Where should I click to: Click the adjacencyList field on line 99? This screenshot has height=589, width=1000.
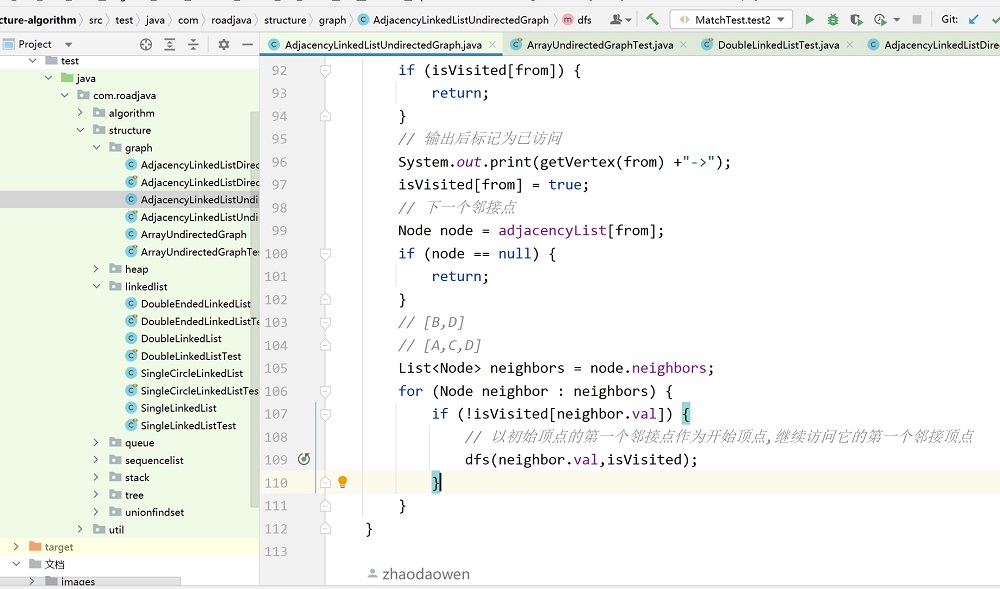tap(552, 230)
